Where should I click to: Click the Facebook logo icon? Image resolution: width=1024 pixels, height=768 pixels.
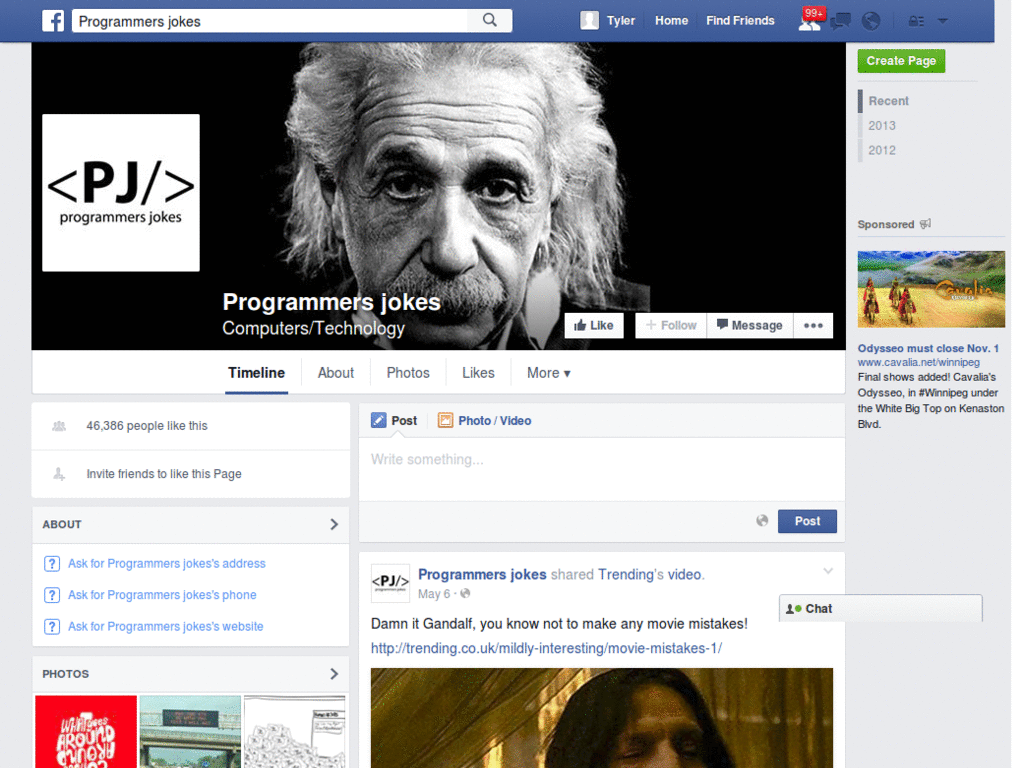click(x=53, y=21)
